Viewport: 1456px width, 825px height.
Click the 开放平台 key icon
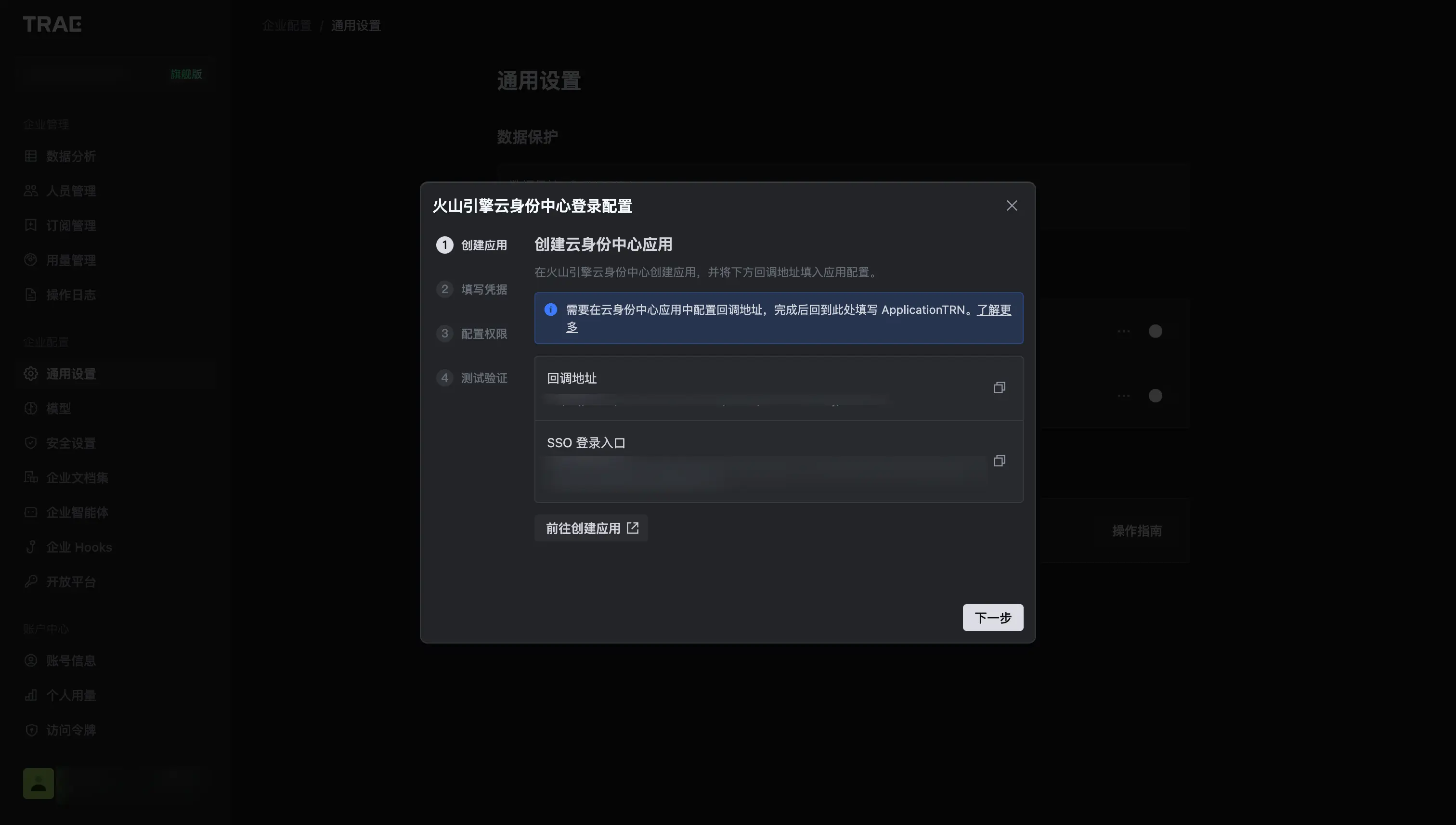pos(31,582)
